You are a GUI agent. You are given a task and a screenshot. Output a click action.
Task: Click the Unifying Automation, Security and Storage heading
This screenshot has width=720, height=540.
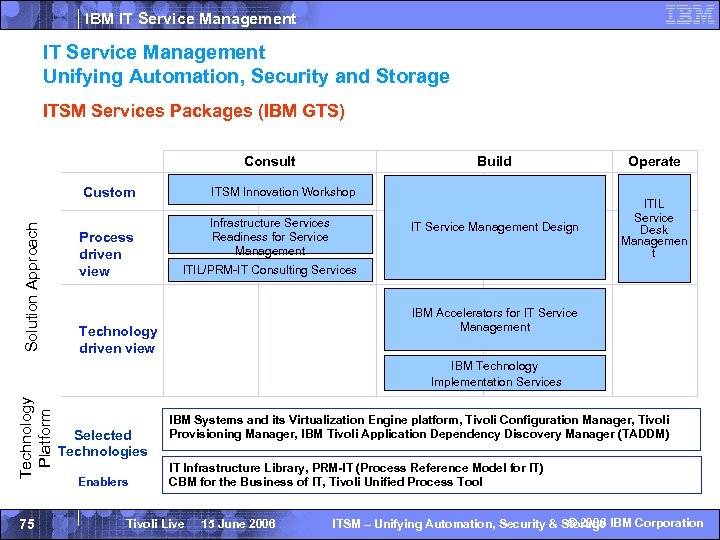pyautogui.click(x=246, y=77)
